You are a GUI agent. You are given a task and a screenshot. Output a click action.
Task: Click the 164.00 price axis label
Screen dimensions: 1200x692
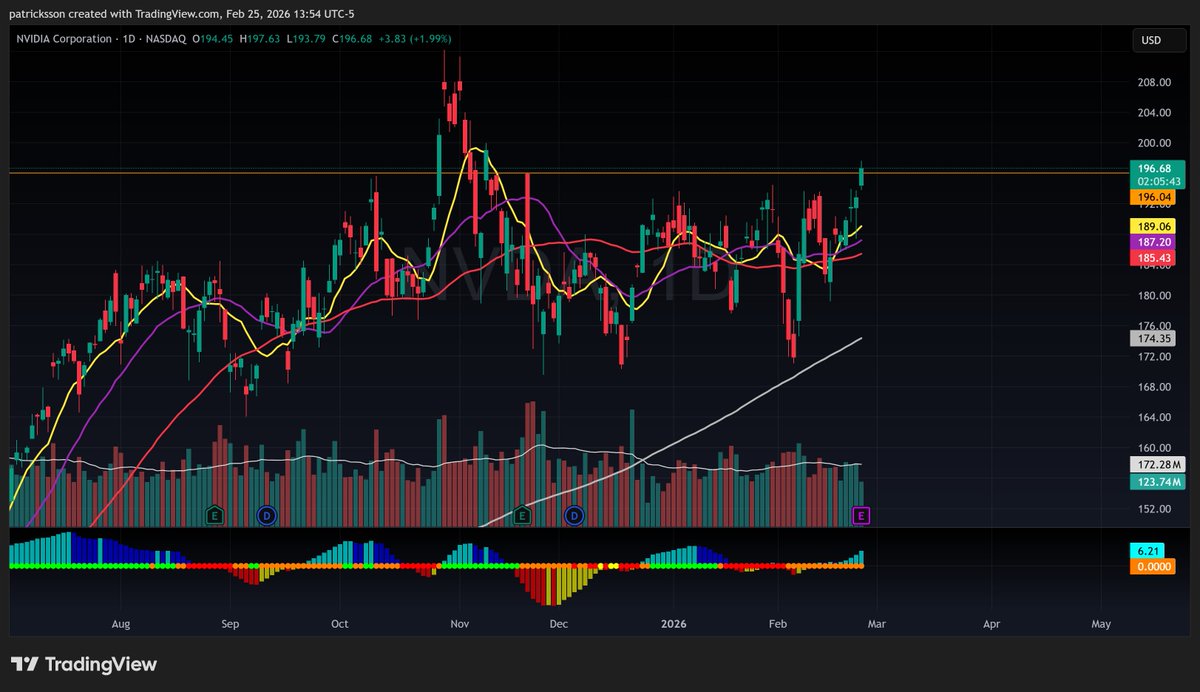(1154, 417)
